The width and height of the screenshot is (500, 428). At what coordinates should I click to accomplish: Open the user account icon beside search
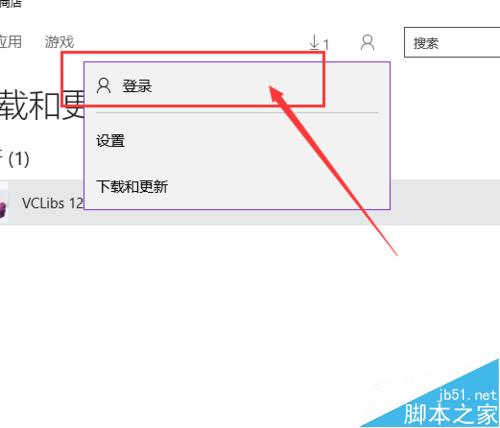[367, 42]
